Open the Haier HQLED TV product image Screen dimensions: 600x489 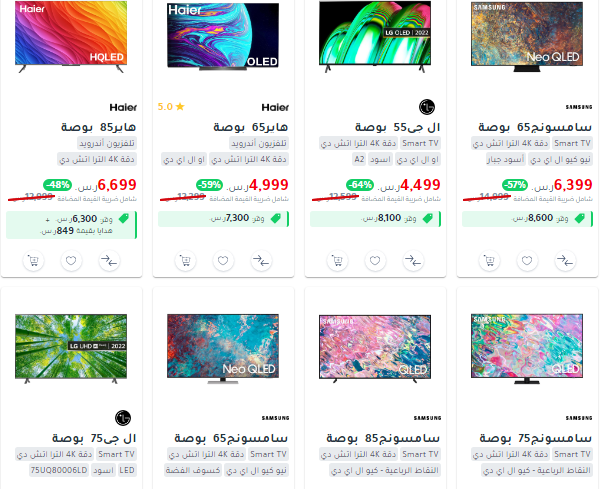pos(71,37)
